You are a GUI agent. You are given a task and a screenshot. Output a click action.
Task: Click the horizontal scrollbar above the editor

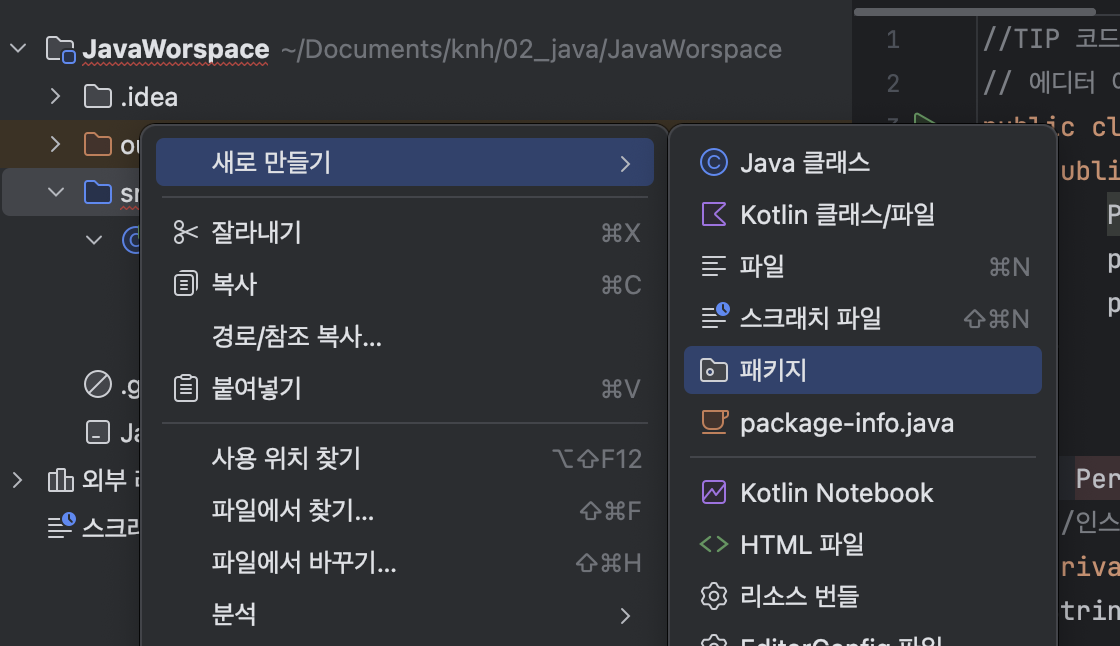[x=974, y=11]
